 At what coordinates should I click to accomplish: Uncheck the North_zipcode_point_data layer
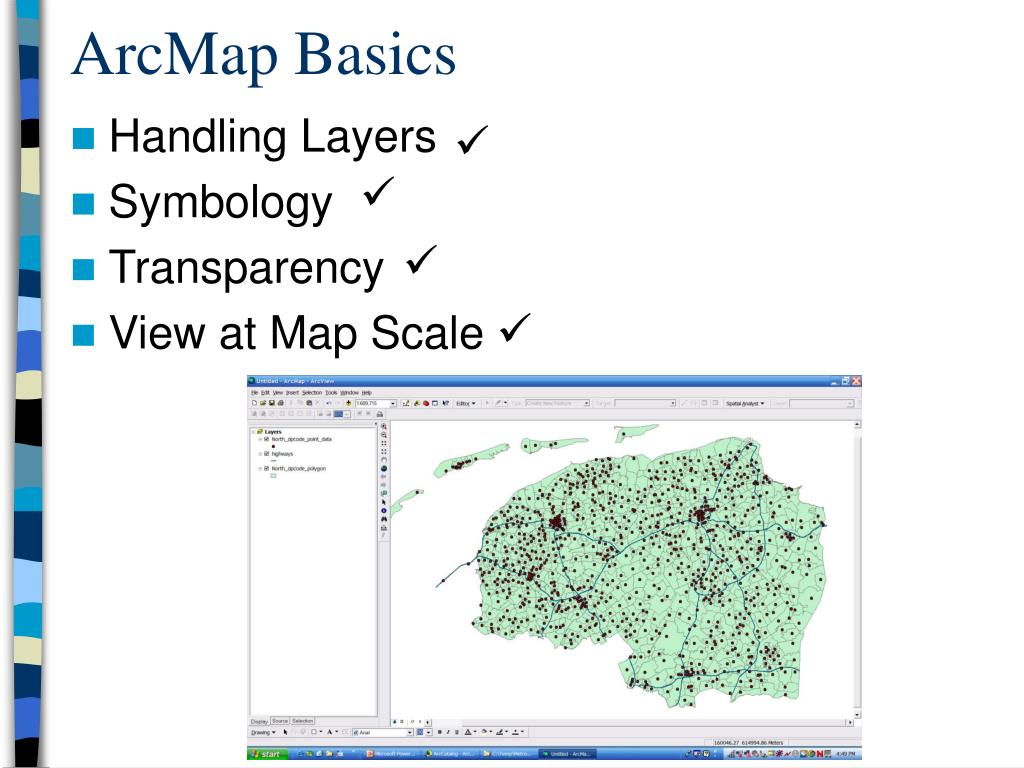coord(266,439)
